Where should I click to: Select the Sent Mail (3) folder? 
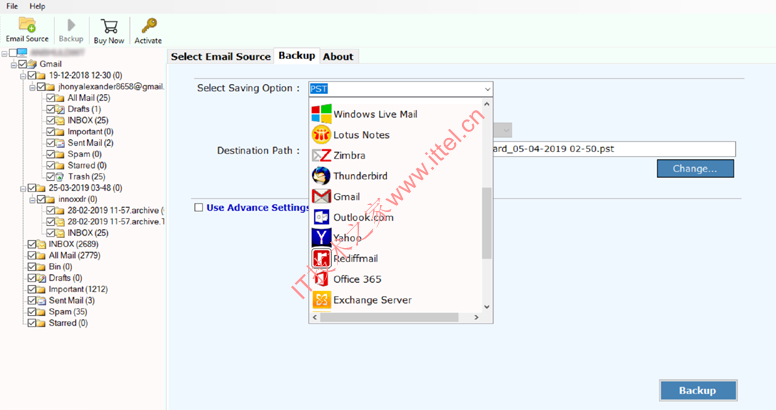pos(72,301)
